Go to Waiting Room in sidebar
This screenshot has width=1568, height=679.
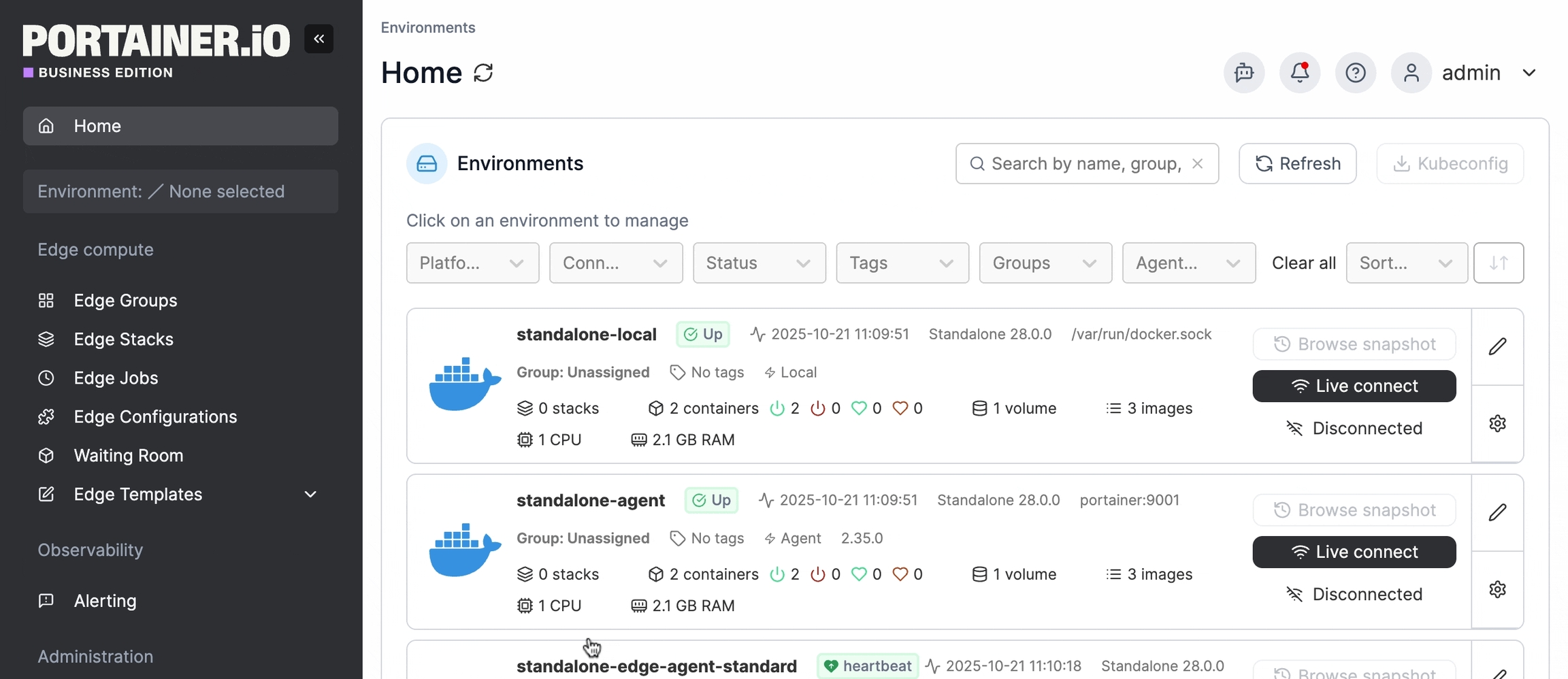click(128, 456)
